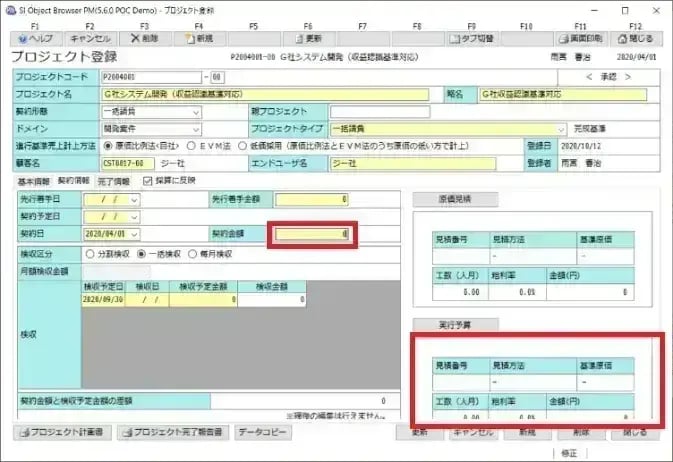Open the 契約日 date picker dropdown
Viewport: 673px width, 462px height.
(x=134, y=234)
